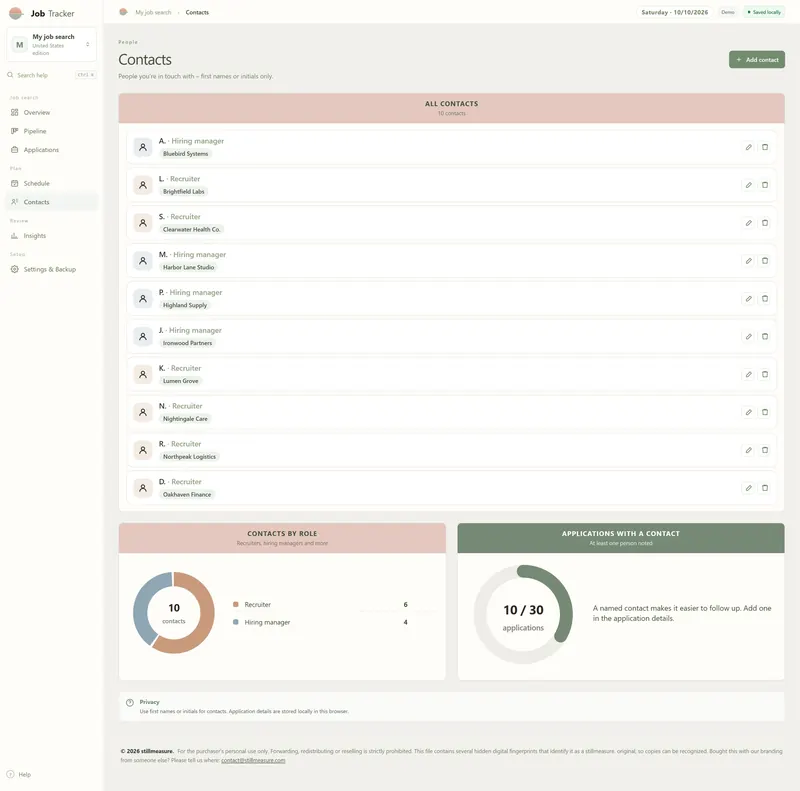Image resolution: width=800 pixels, height=791 pixels.
Task: Click the Nightingale Care company tag
Action: click(185, 419)
